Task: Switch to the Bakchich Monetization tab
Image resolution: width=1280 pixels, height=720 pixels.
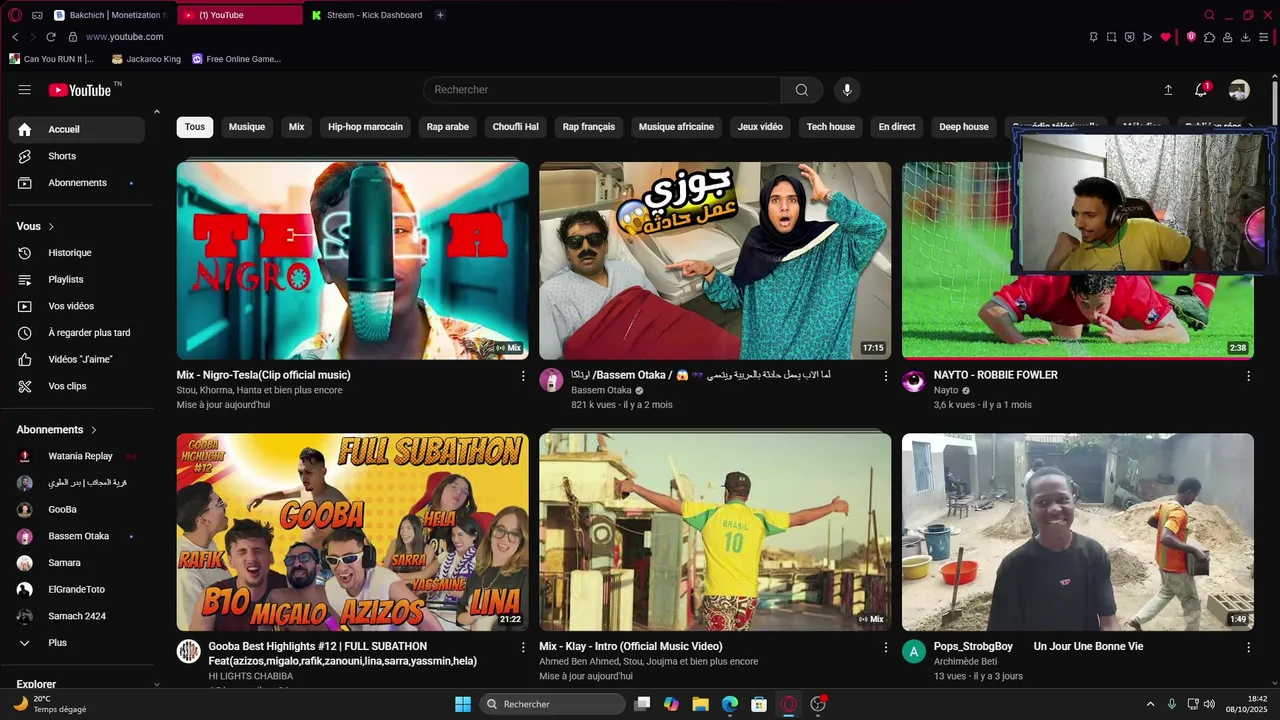Action: [x=110, y=15]
